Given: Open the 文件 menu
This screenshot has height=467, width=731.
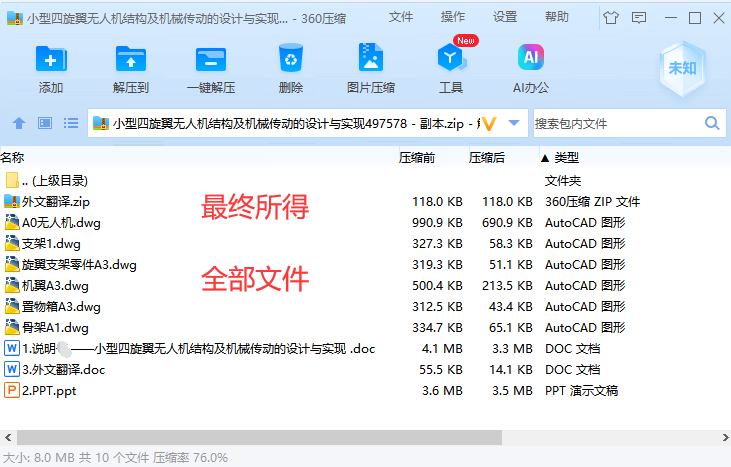Looking at the screenshot, I should click(401, 17).
